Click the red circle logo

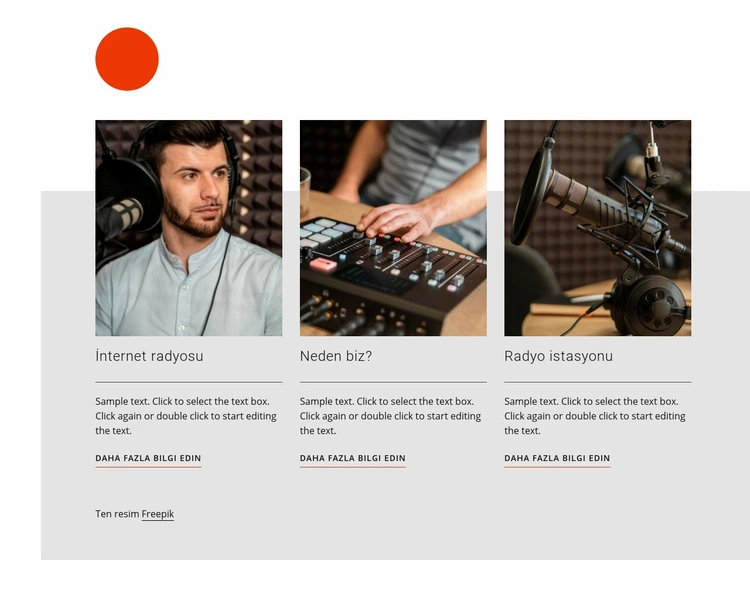tap(127, 59)
